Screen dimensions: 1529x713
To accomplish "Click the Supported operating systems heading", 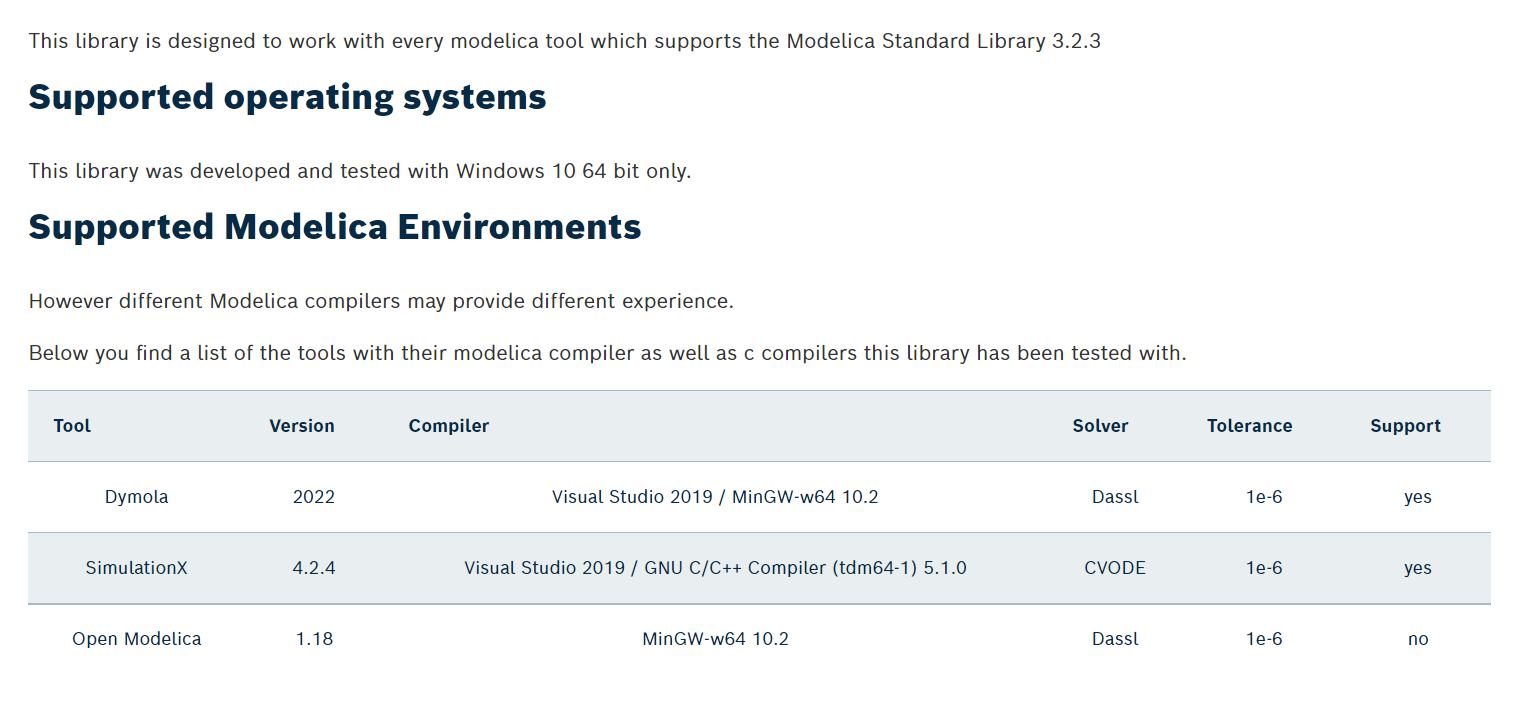I will pyautogui.click(x=288, y=97).
